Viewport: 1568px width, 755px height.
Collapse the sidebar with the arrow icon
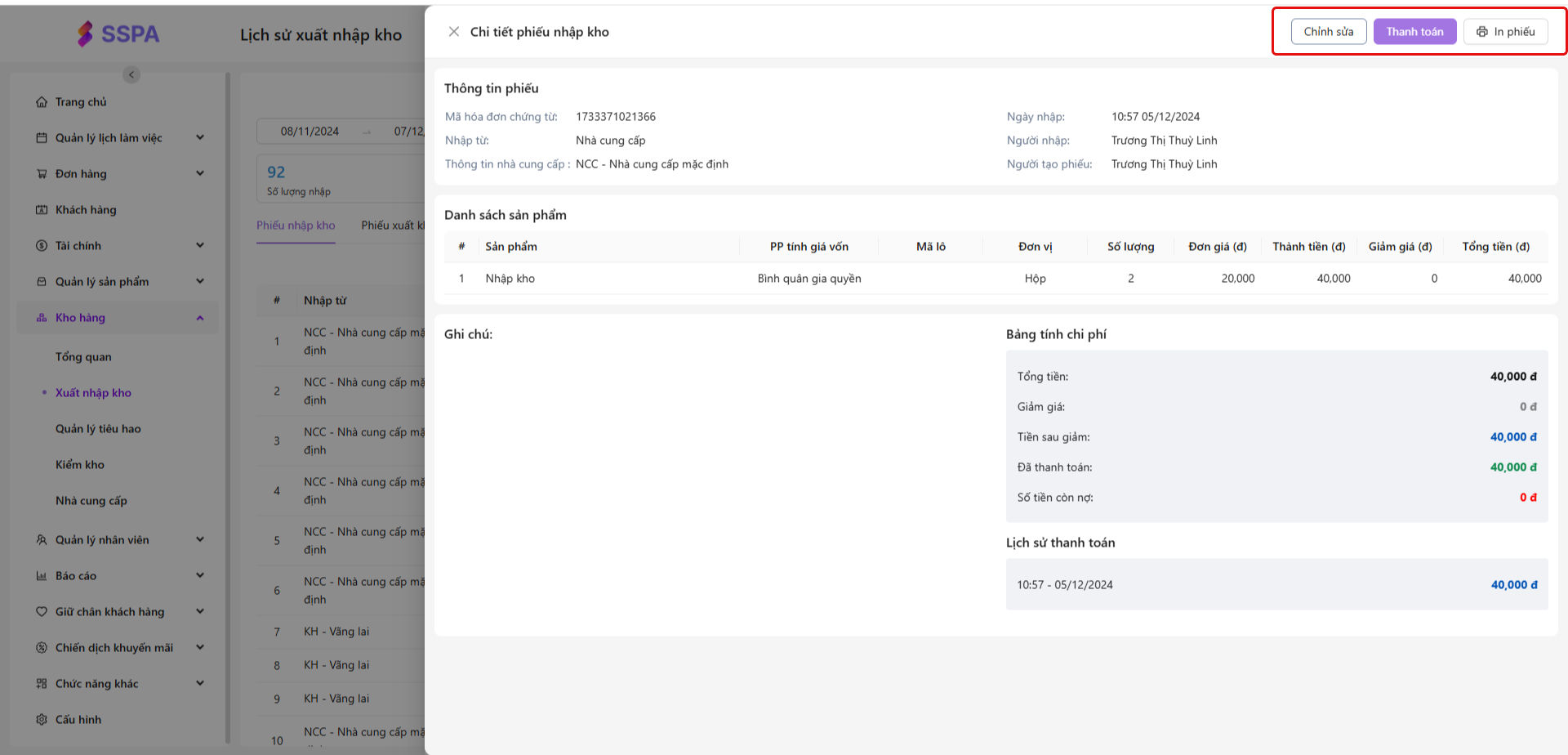pyautogui.click(x=131, y=74)
